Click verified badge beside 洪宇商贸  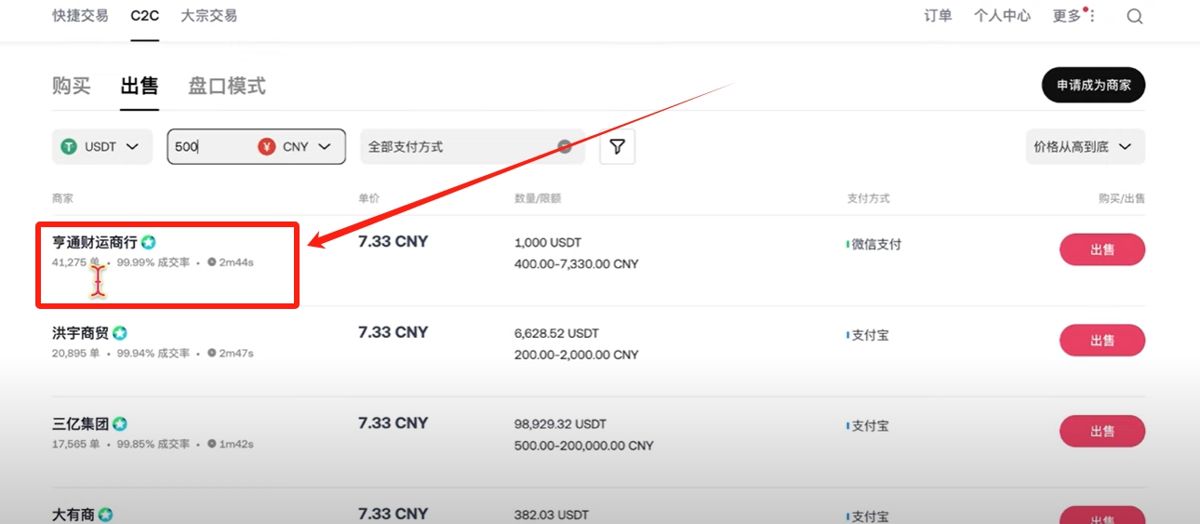pos(120,332)
